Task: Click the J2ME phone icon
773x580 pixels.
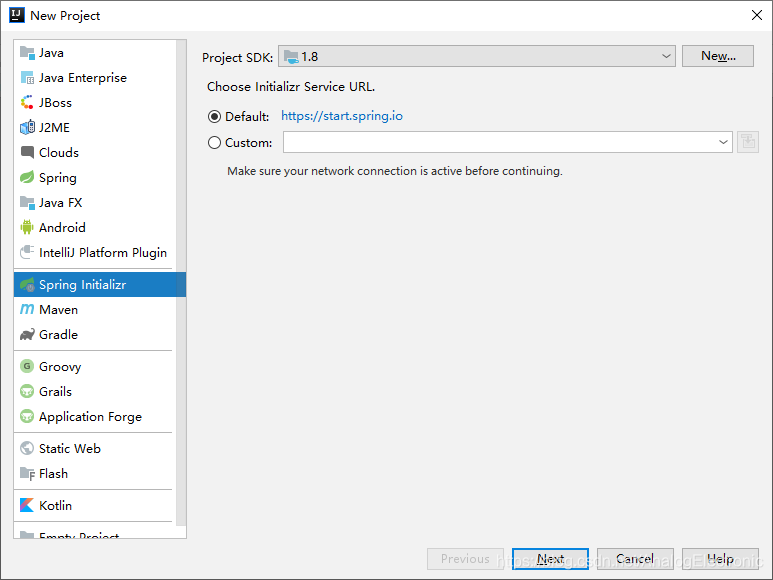Action: pyautogui.click(x=27, y=128)
